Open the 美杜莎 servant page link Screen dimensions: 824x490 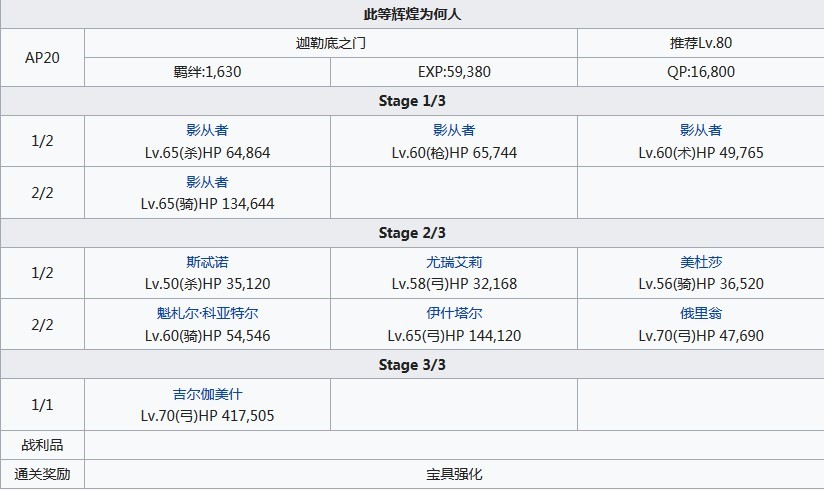700,262
